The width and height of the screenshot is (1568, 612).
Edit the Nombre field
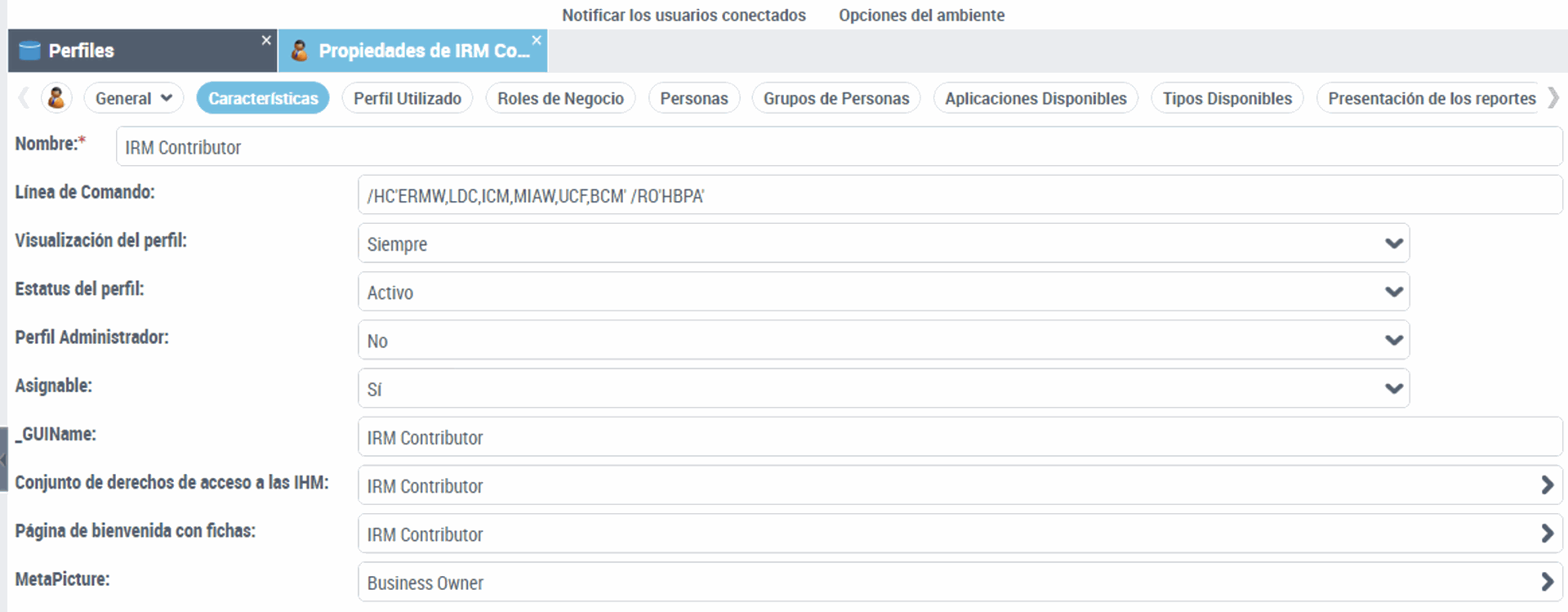pyautogui.click(x=840, y=147)
